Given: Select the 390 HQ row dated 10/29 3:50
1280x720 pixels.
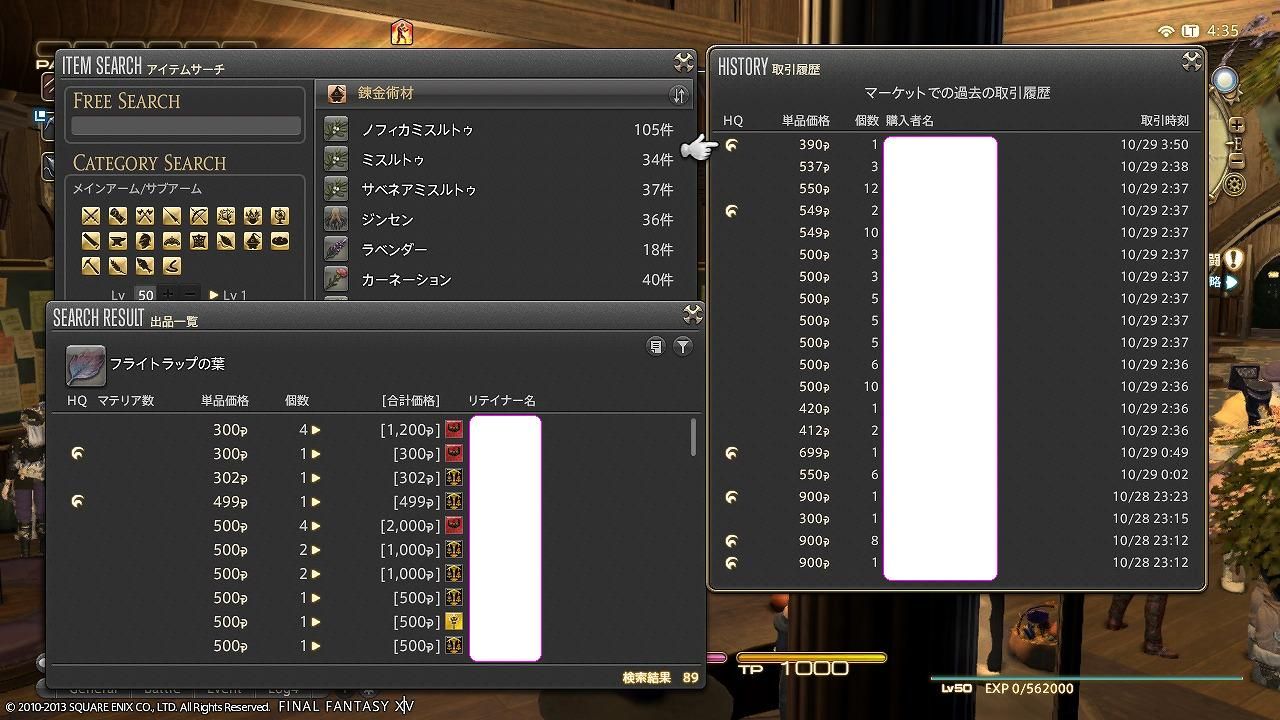Looking at the screenshot, I should click(957, 145).
